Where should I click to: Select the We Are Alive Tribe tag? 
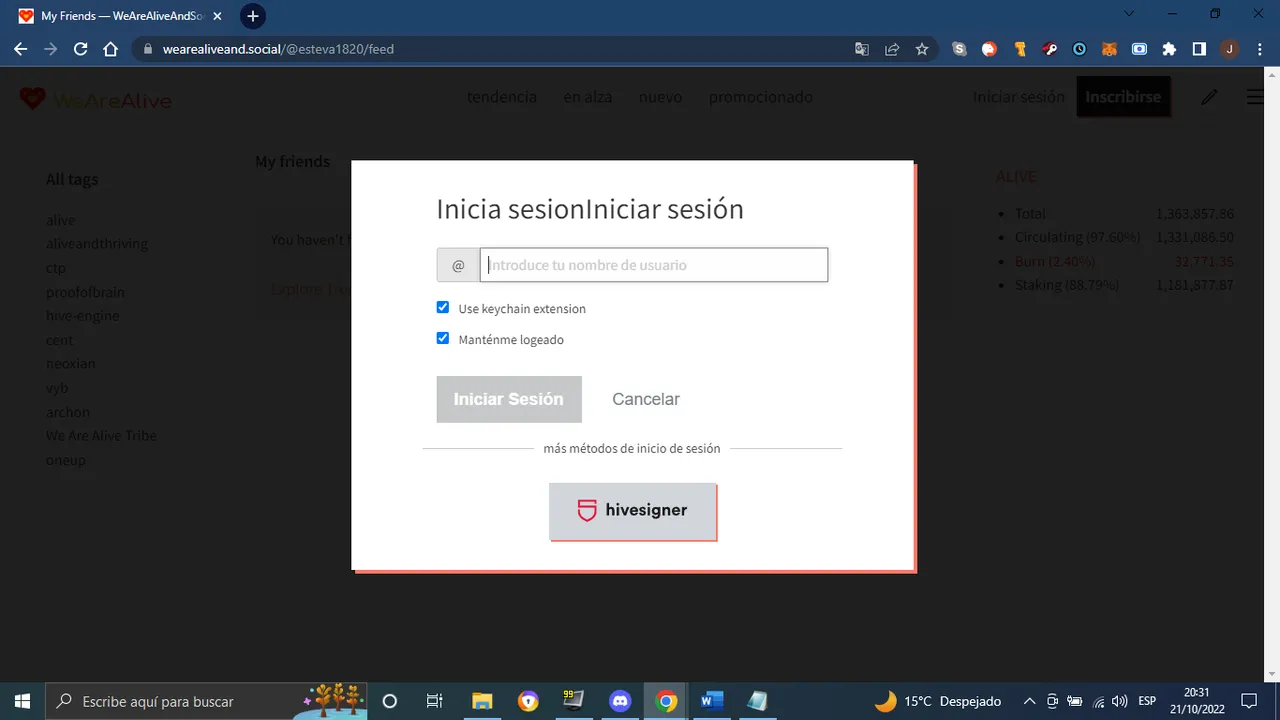(101, 436)
